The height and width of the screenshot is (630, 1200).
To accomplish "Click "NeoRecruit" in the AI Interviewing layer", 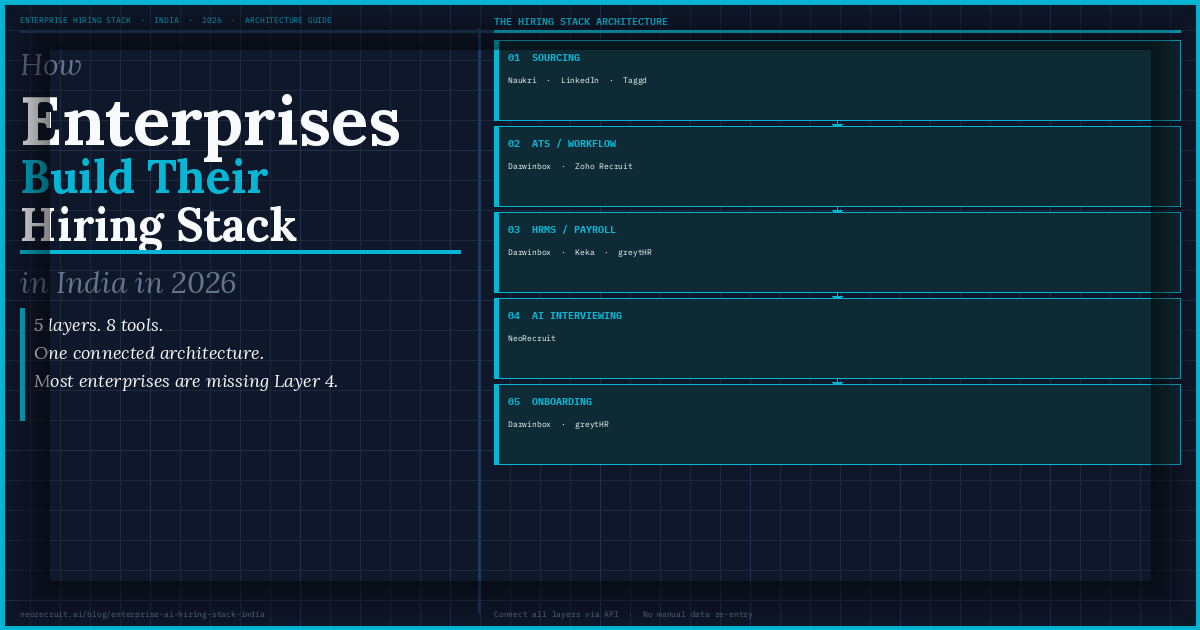I will click(532, 338).
